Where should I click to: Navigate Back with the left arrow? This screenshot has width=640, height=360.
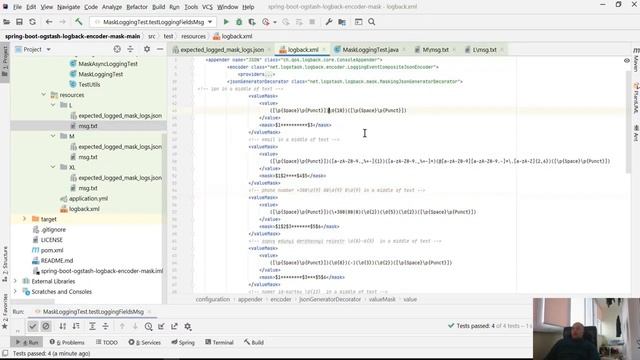click(49, 22)
